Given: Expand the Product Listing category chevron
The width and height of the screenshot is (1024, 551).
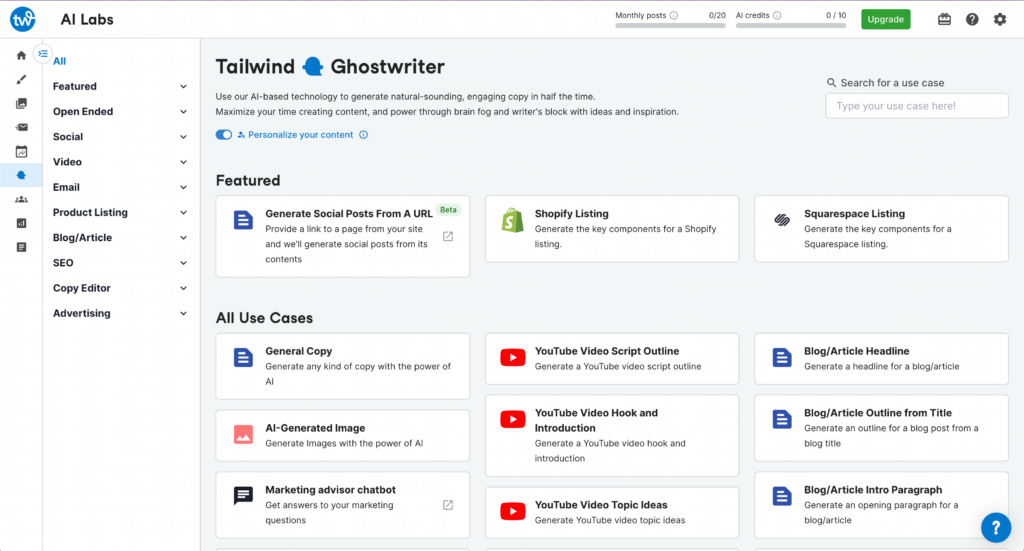Looking at the screenshot, I should pyautogui.click(x=184, y=213).
